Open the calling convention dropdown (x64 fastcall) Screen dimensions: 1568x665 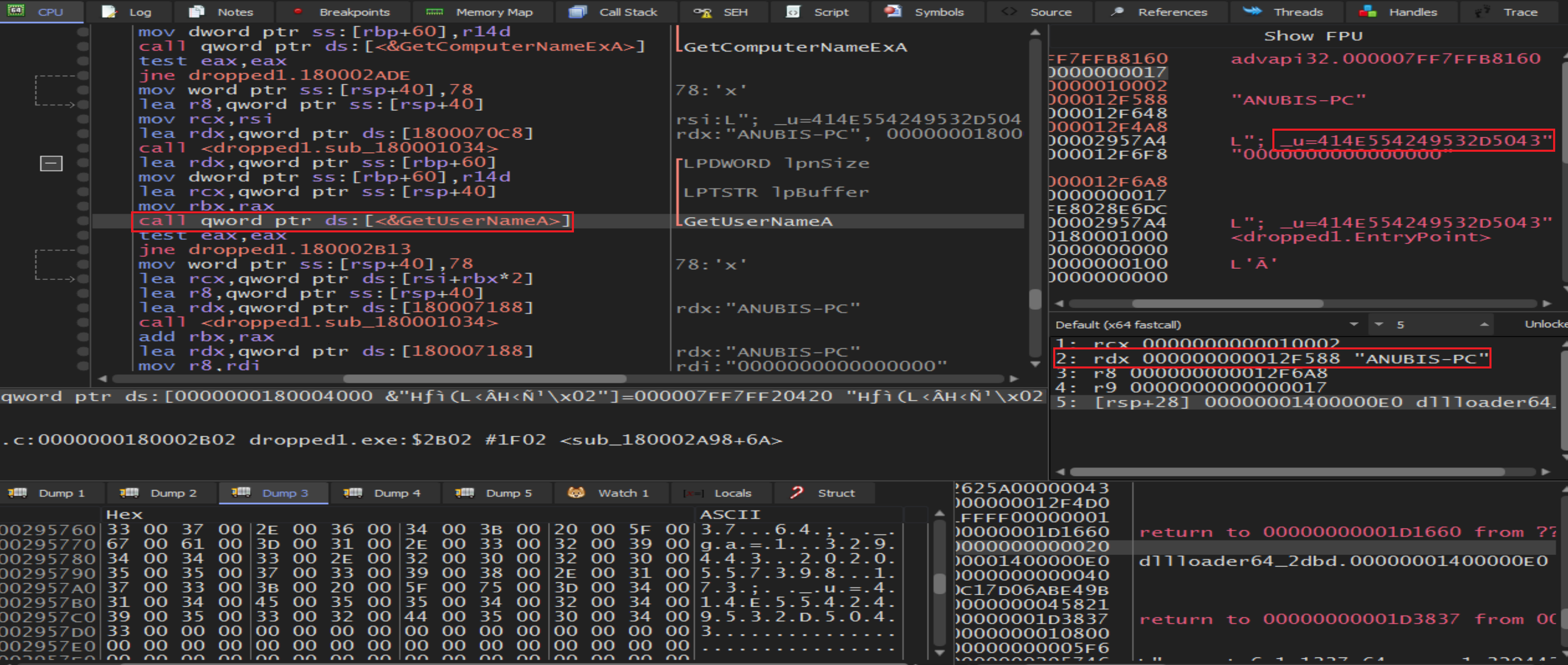1354,325
